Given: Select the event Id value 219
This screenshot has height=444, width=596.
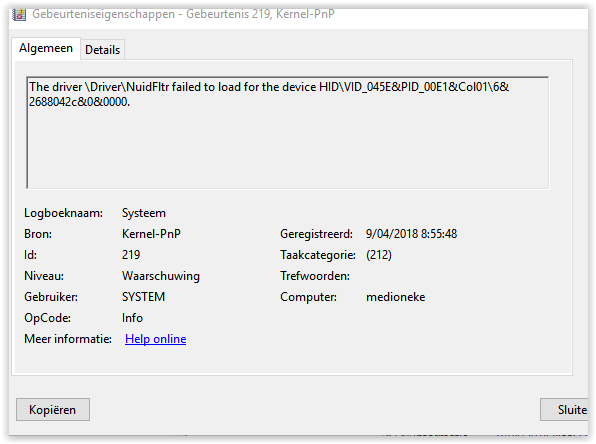Looking at the screenshot, I should tap(131, 255).
